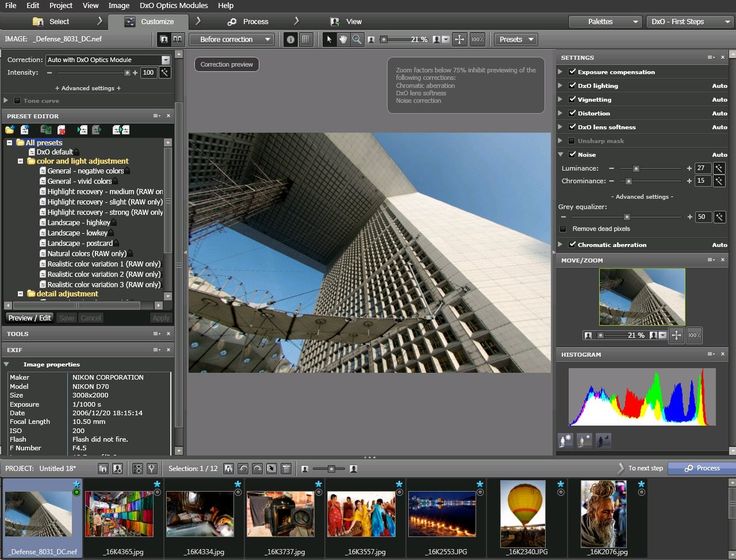Click the magic wand next to Intensity
The image size is (736, 560).
point(165,73)
